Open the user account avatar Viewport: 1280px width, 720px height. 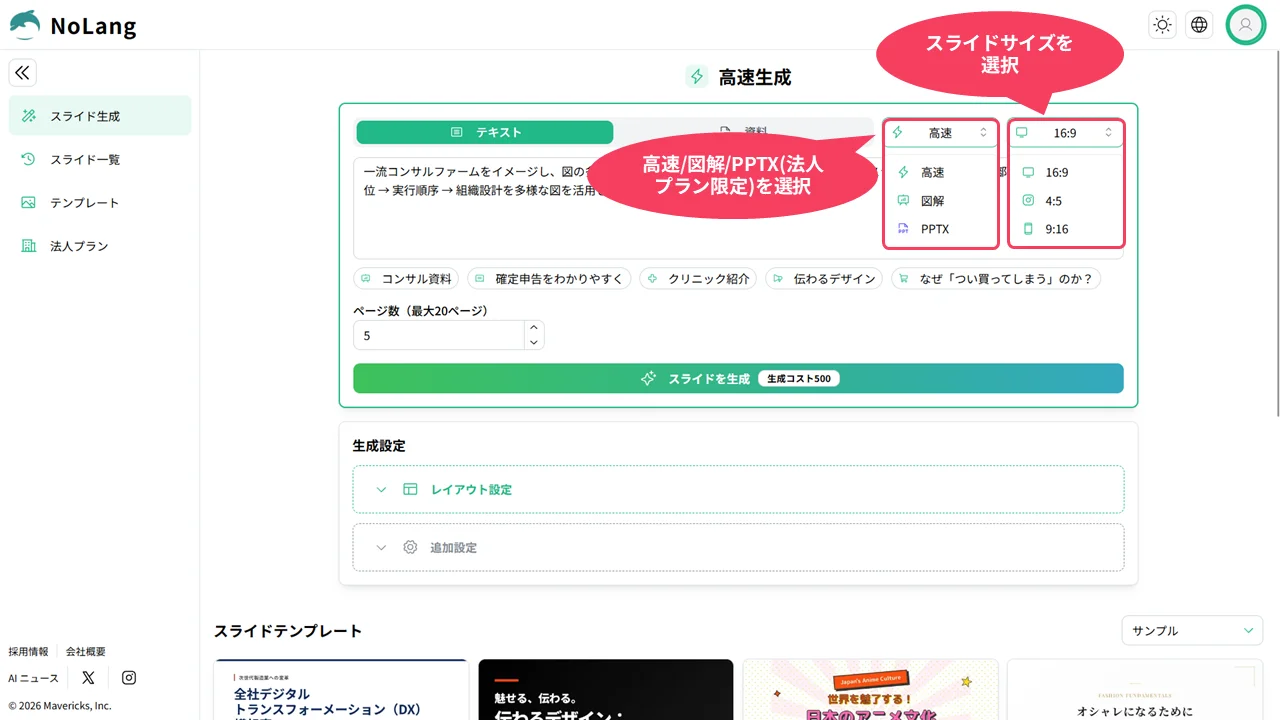(1246, 25)
